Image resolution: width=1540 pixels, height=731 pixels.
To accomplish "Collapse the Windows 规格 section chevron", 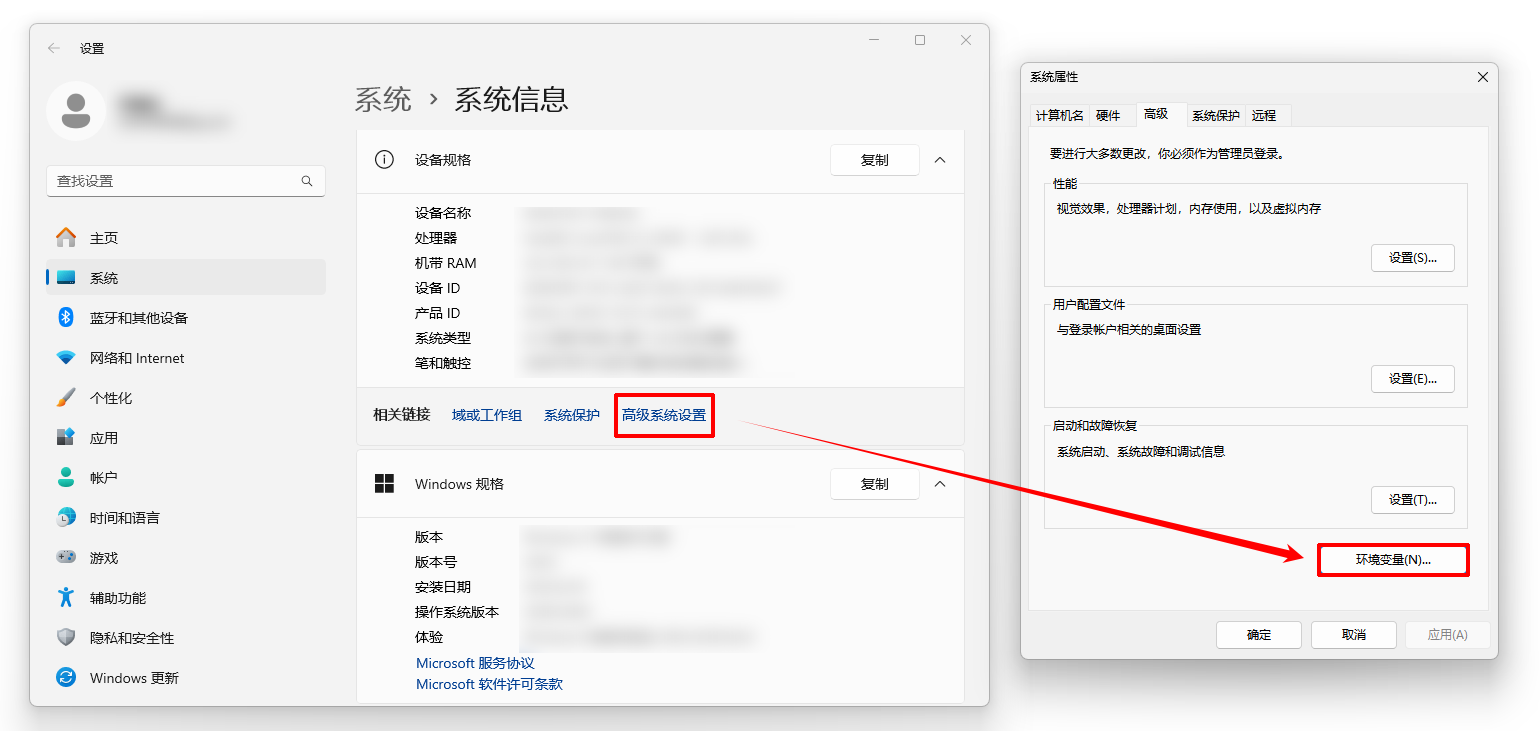I will (940, 484).
